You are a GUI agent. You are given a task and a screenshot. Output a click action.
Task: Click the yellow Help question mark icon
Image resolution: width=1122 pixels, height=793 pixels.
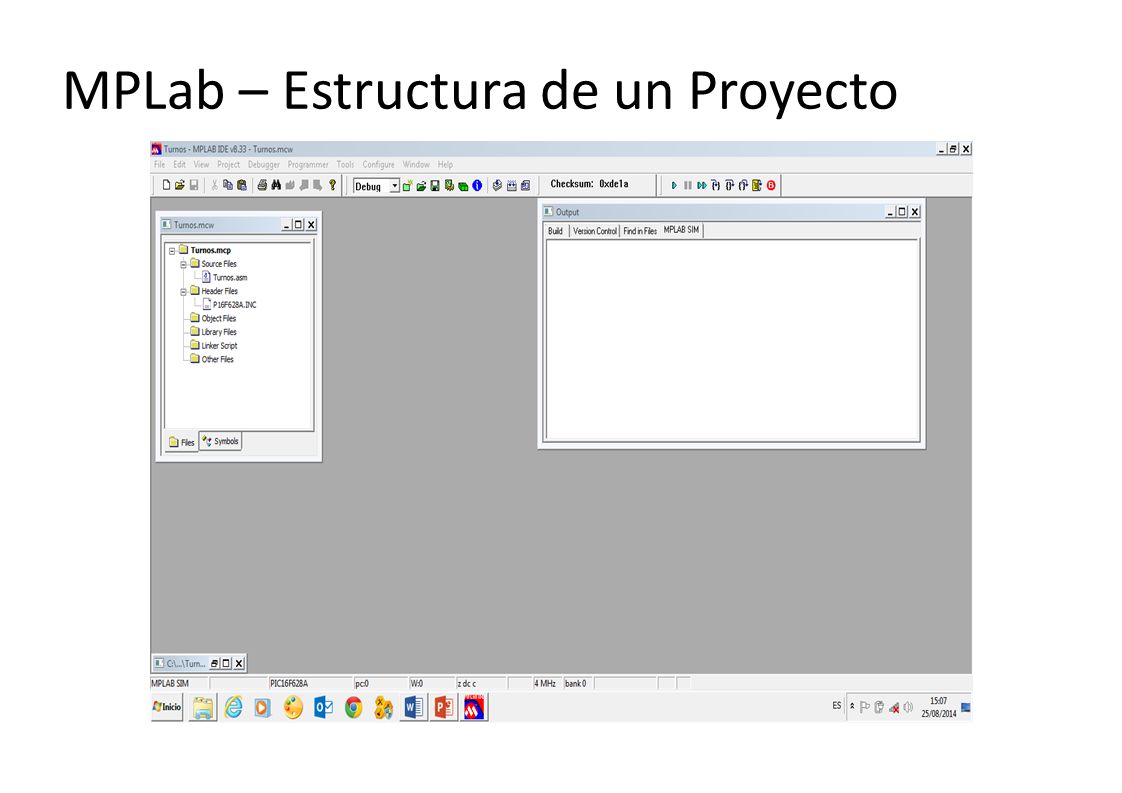pyautogui.click(x=332, y=185)
